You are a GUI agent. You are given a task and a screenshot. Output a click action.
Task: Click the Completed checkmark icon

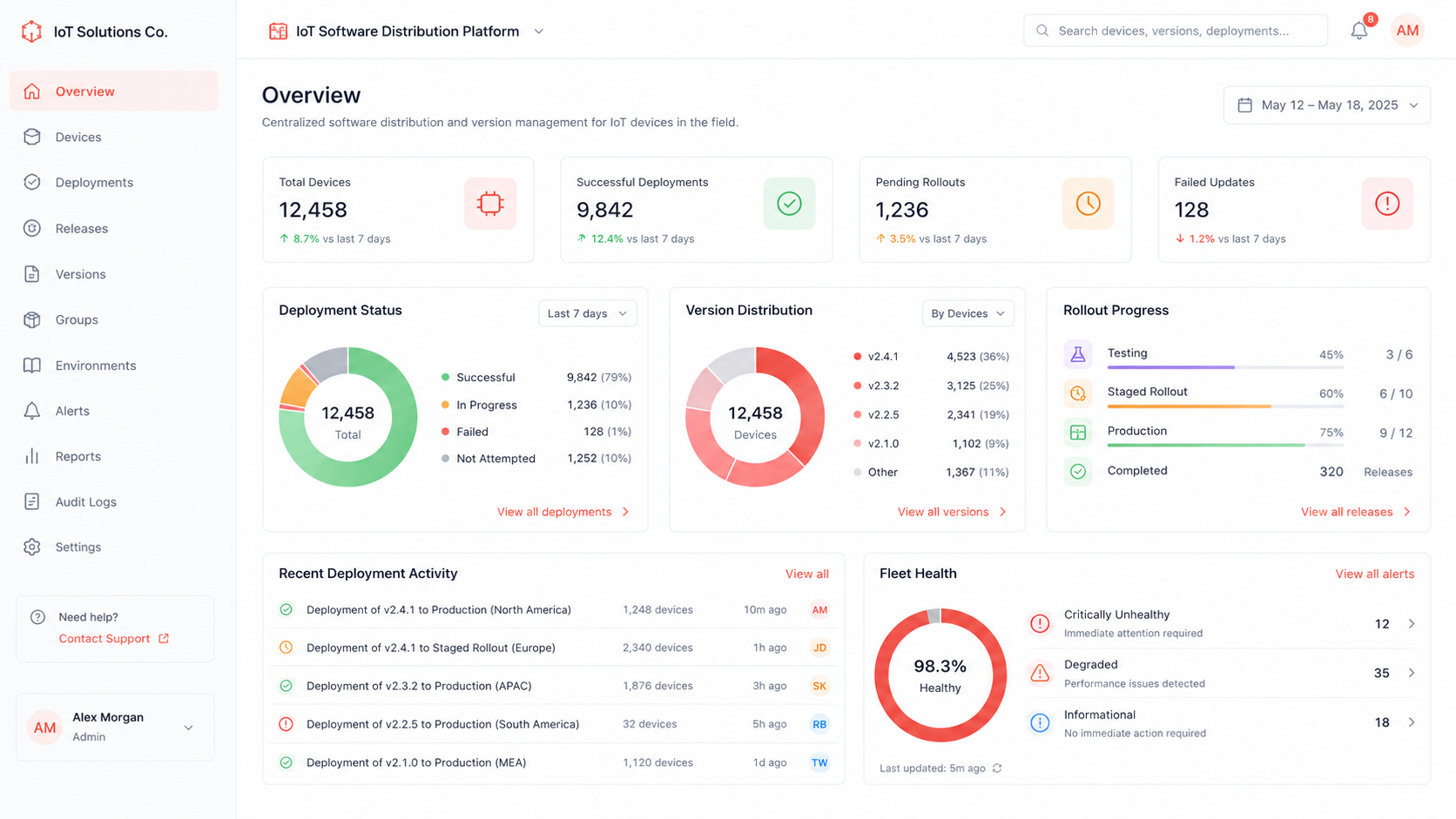[x=1077, y=472]
